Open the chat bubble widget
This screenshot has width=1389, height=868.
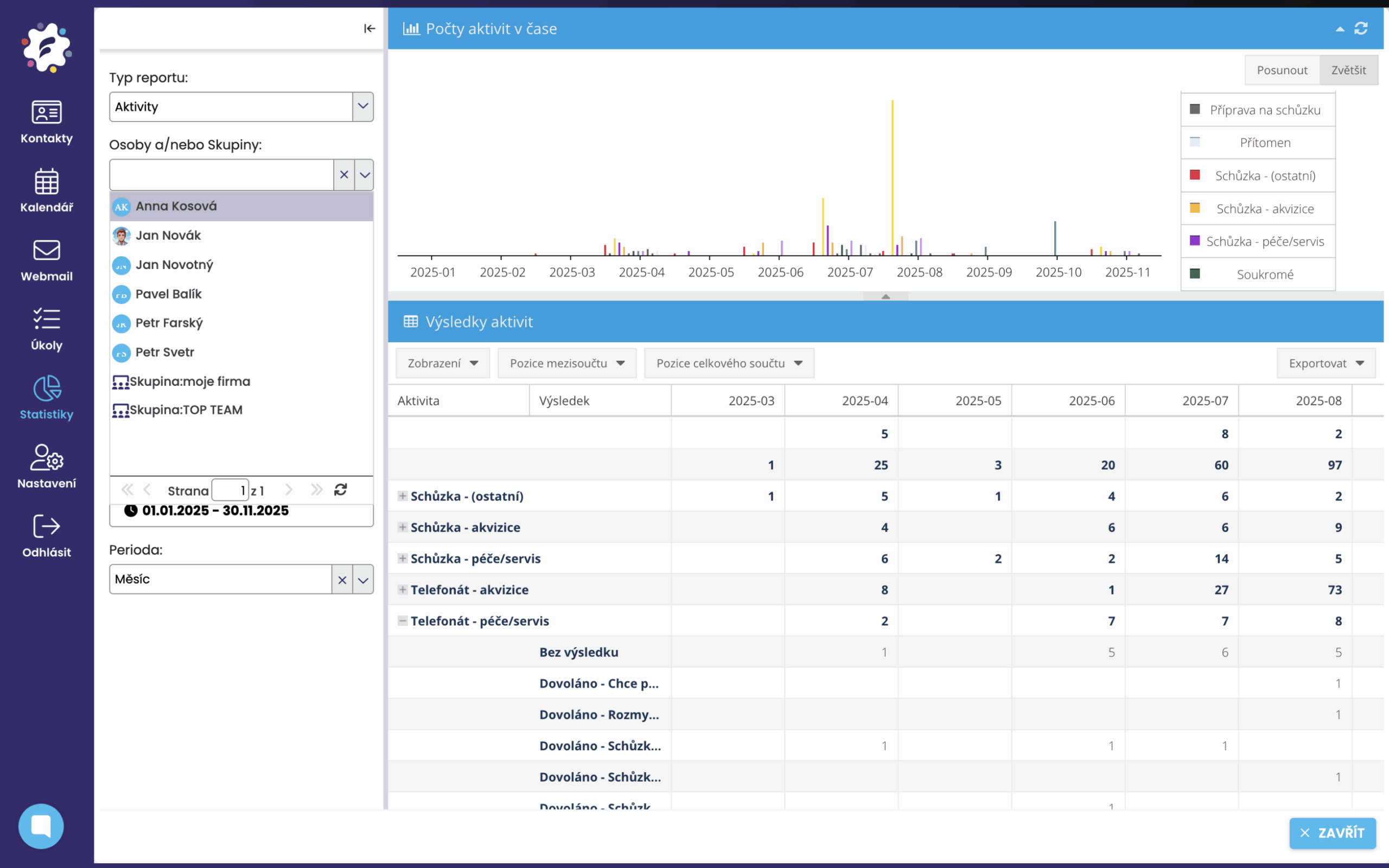tap(41, 826)
